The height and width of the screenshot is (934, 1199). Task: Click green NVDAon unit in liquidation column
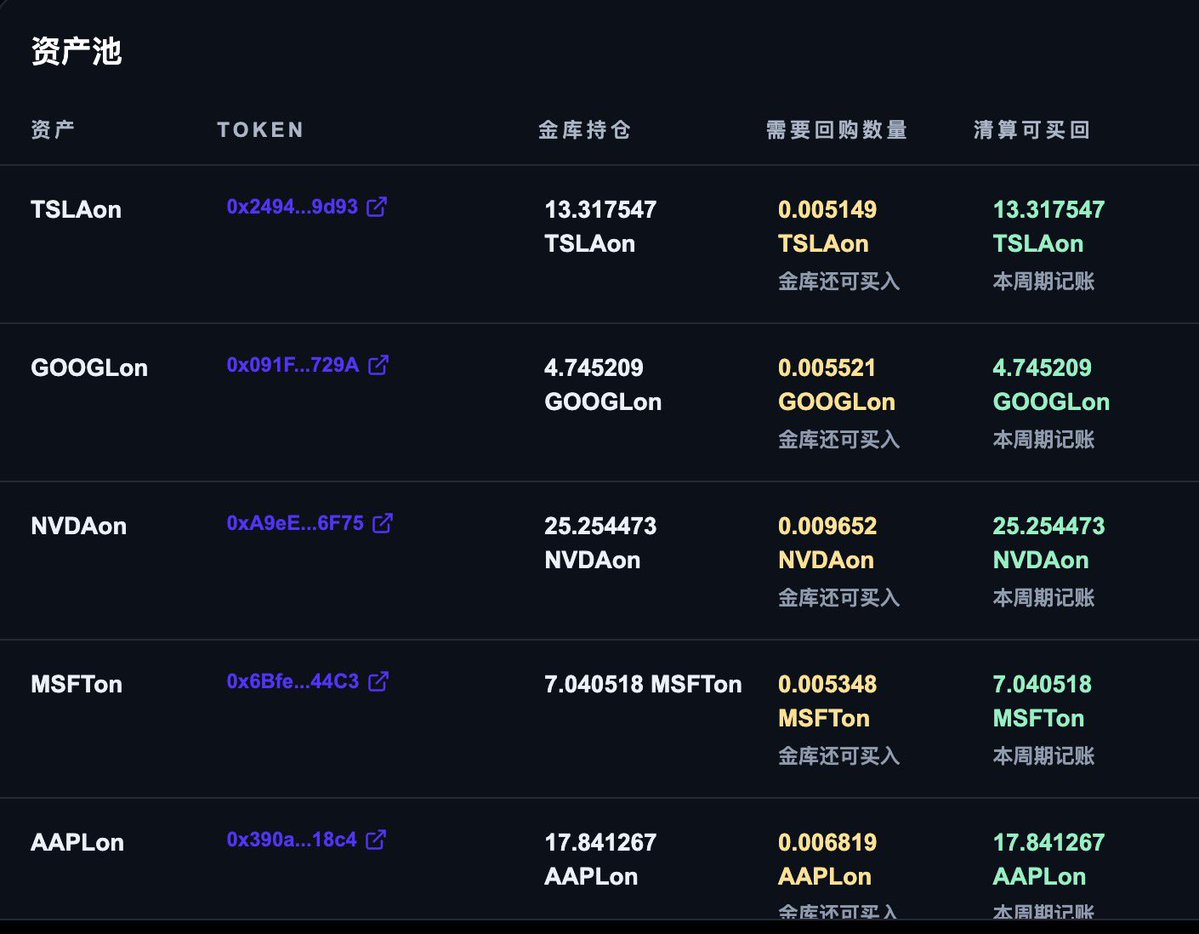pyautogui.click(x=1041, y=561)
